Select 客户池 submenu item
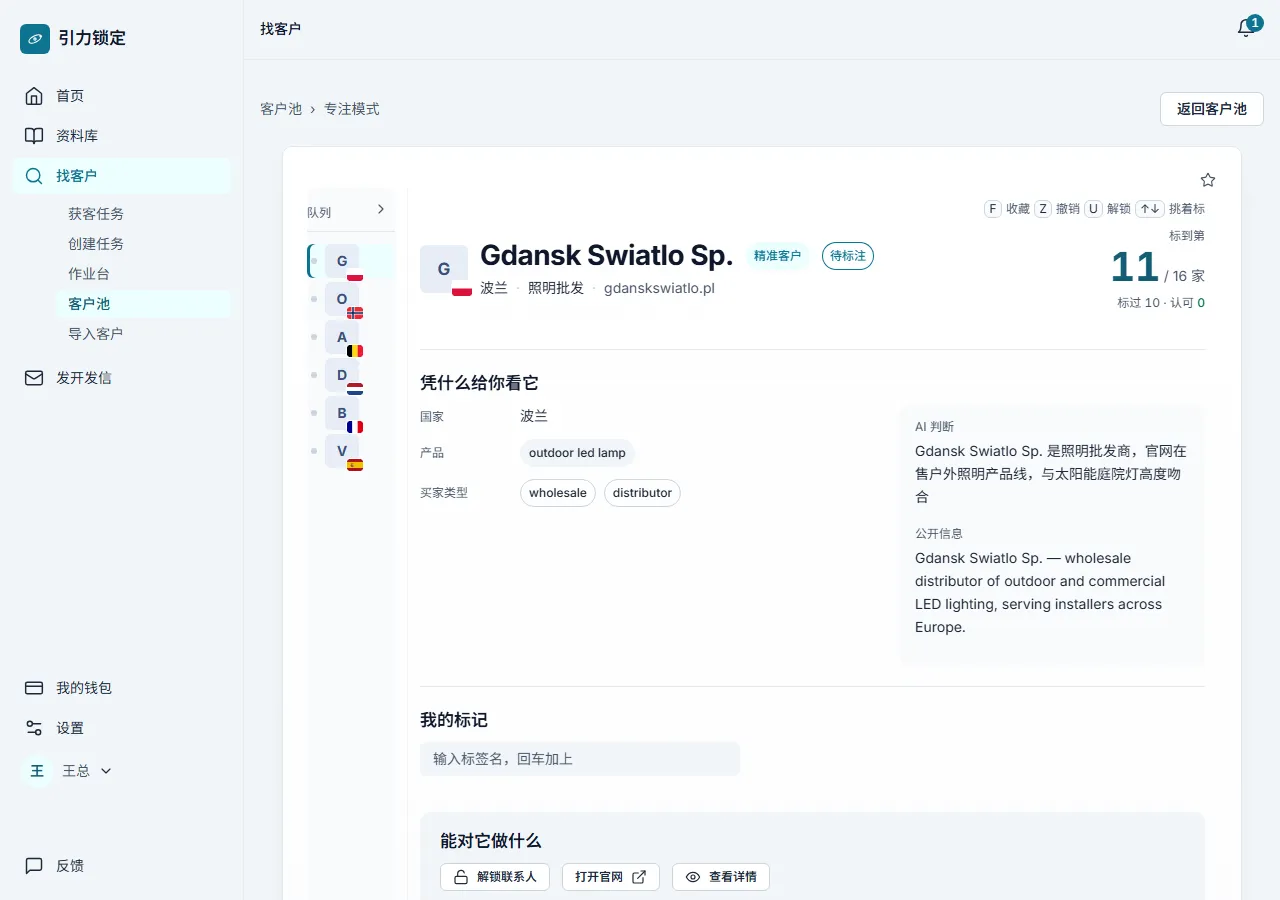The height and width of the screenshot is (900, 1280). point(143,304)
